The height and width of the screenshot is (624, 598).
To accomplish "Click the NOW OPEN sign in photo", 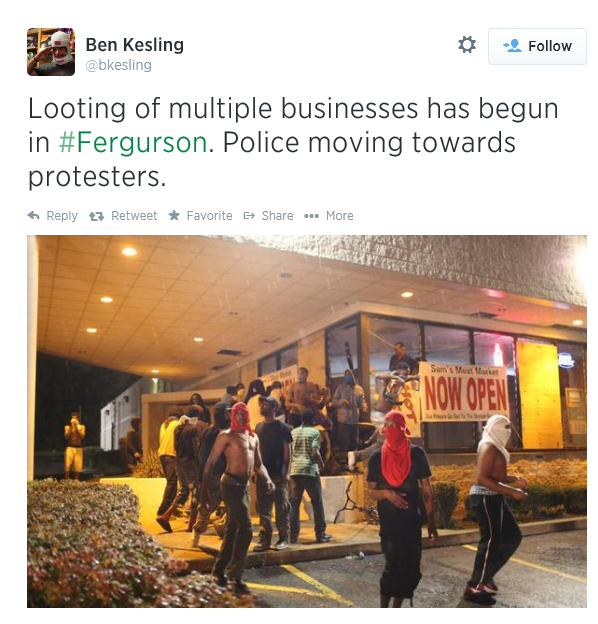I will point(464,392).
